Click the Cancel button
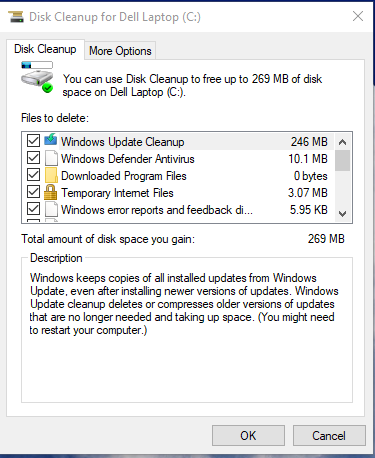375x458 pixels. (329, 435)
